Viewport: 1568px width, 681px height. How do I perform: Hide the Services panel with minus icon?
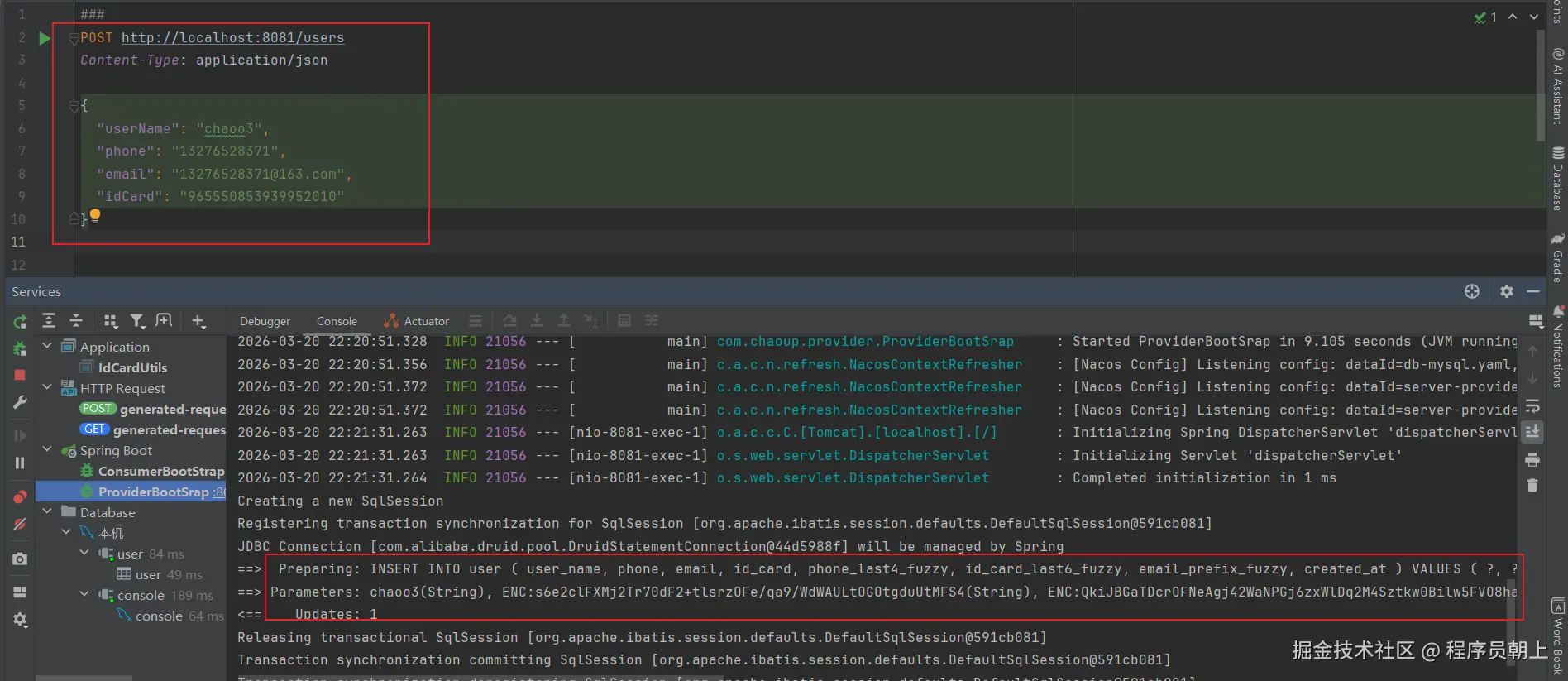tap(1533, 291)
